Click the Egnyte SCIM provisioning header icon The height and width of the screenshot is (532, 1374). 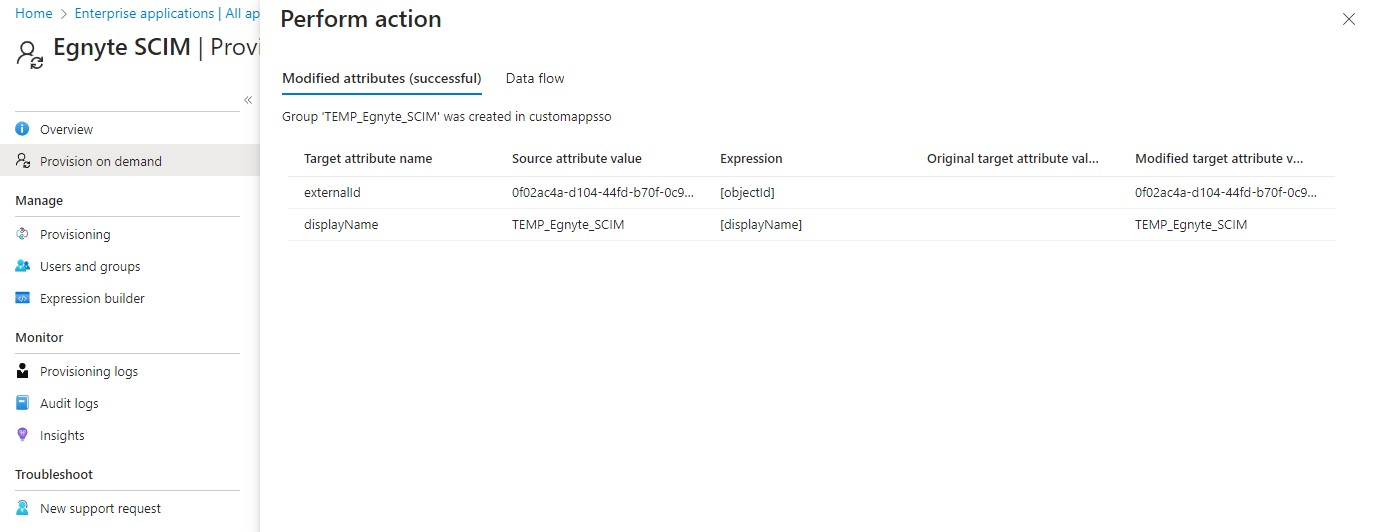30,54
